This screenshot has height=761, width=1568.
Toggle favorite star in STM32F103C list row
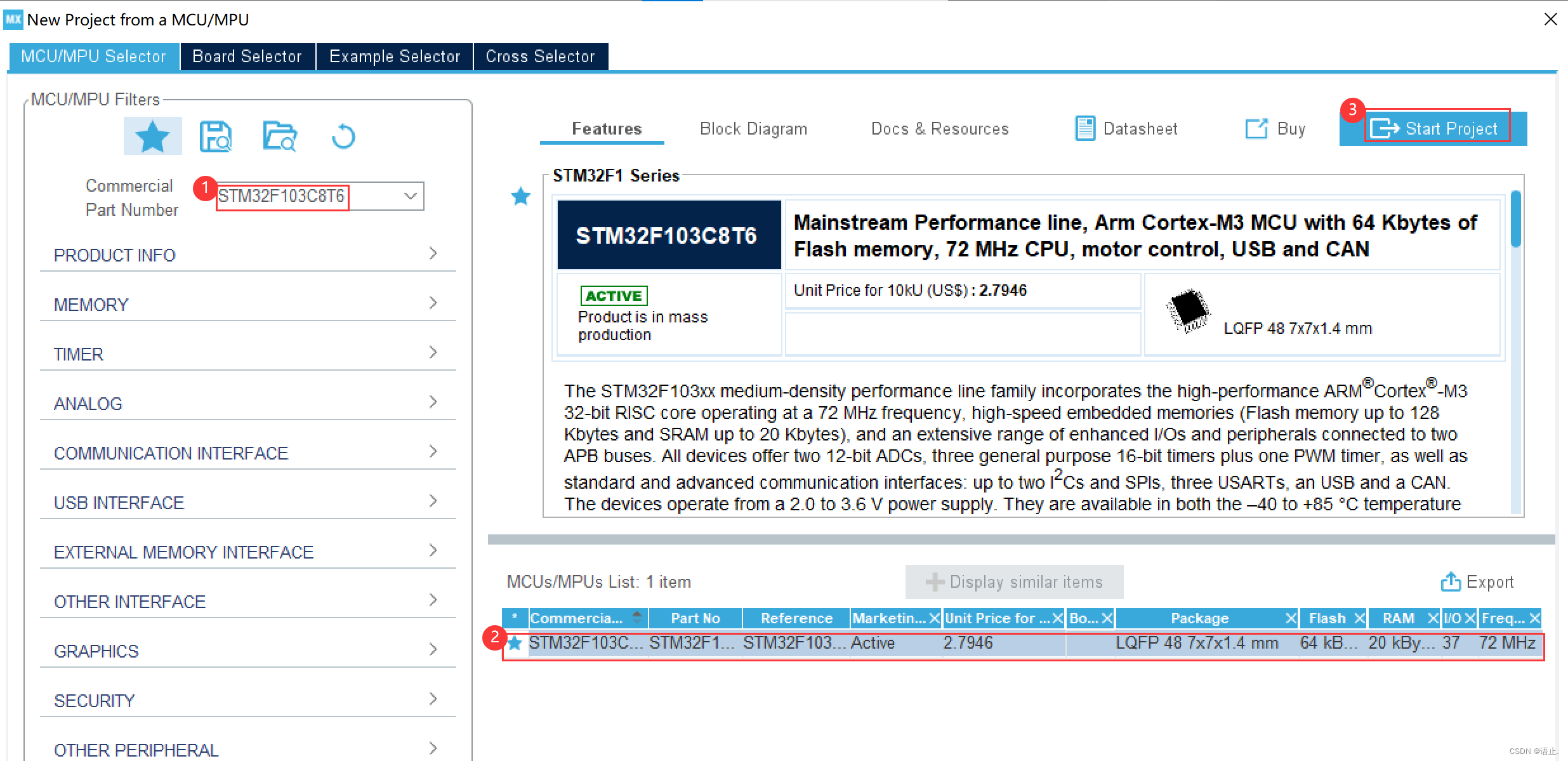tap(515, 643)
